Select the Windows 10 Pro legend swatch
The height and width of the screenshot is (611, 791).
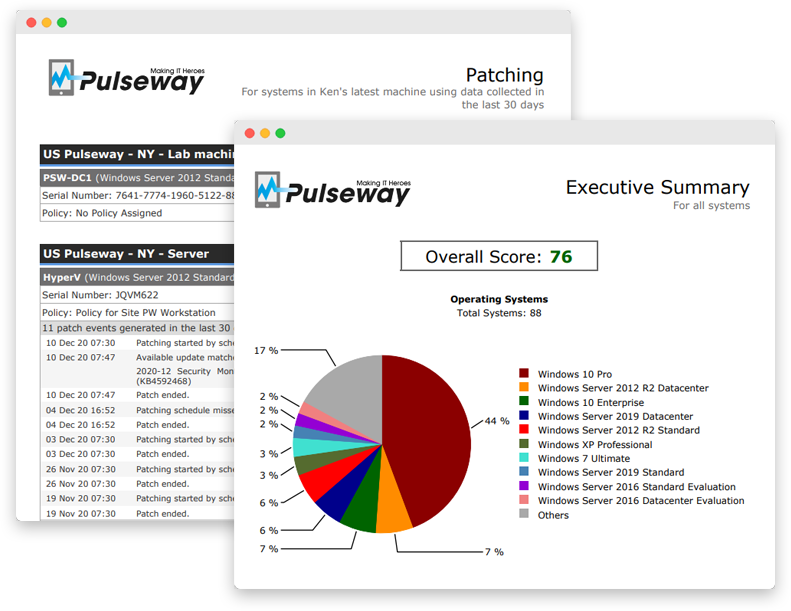tap(523, 374)
